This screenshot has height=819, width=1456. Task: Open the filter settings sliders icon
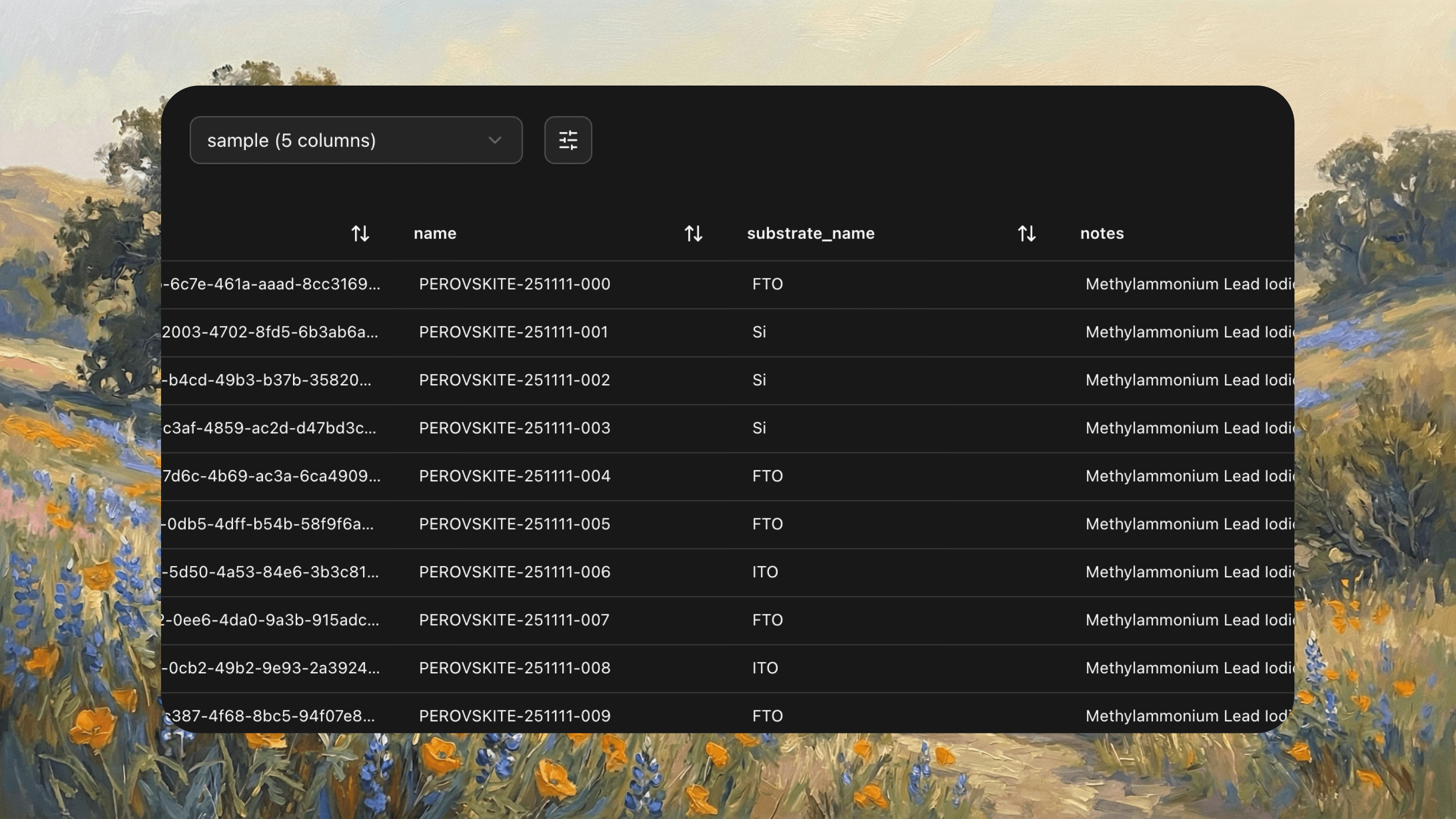568,140
